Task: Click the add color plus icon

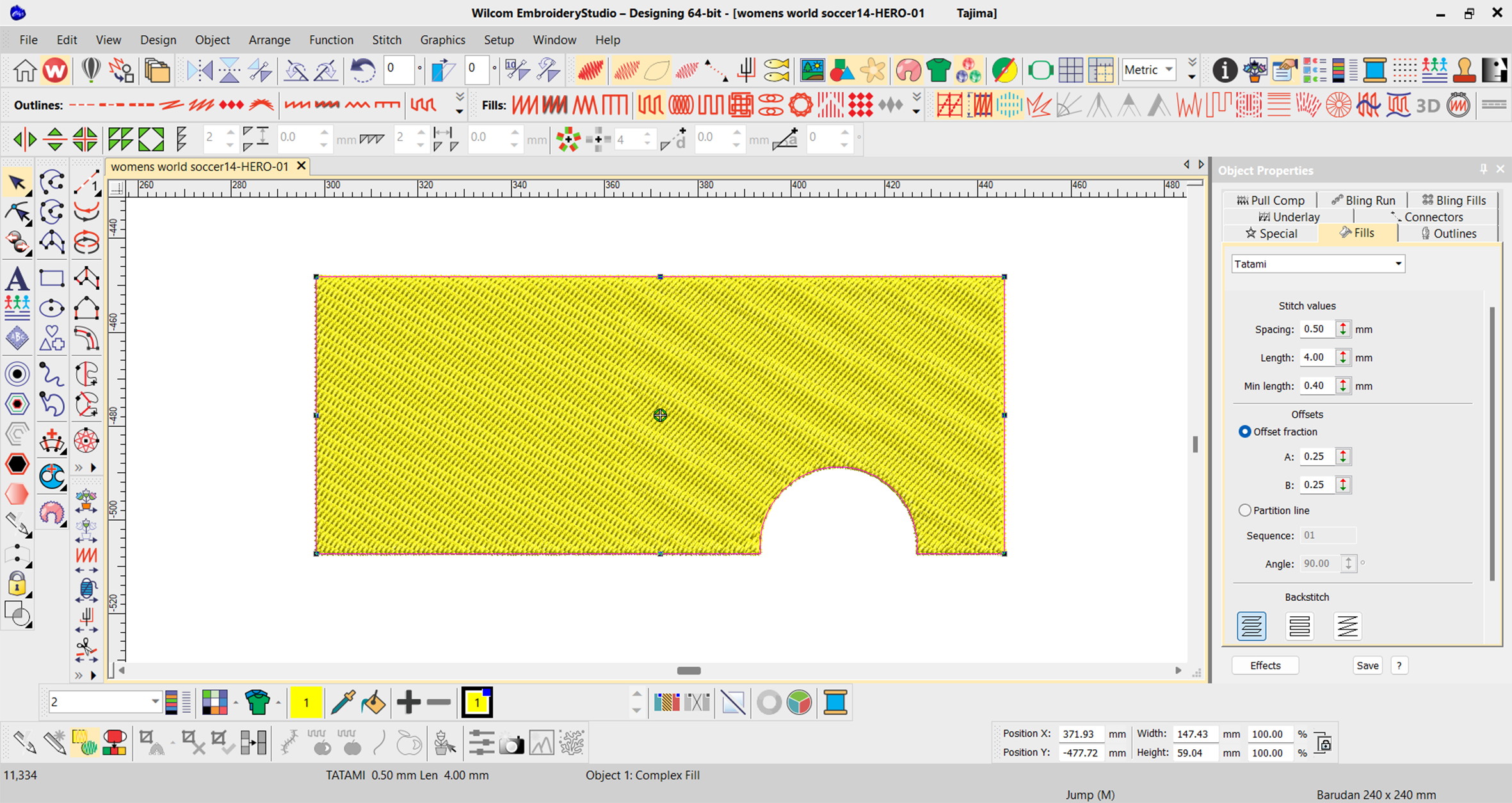Action: point(408,703)
